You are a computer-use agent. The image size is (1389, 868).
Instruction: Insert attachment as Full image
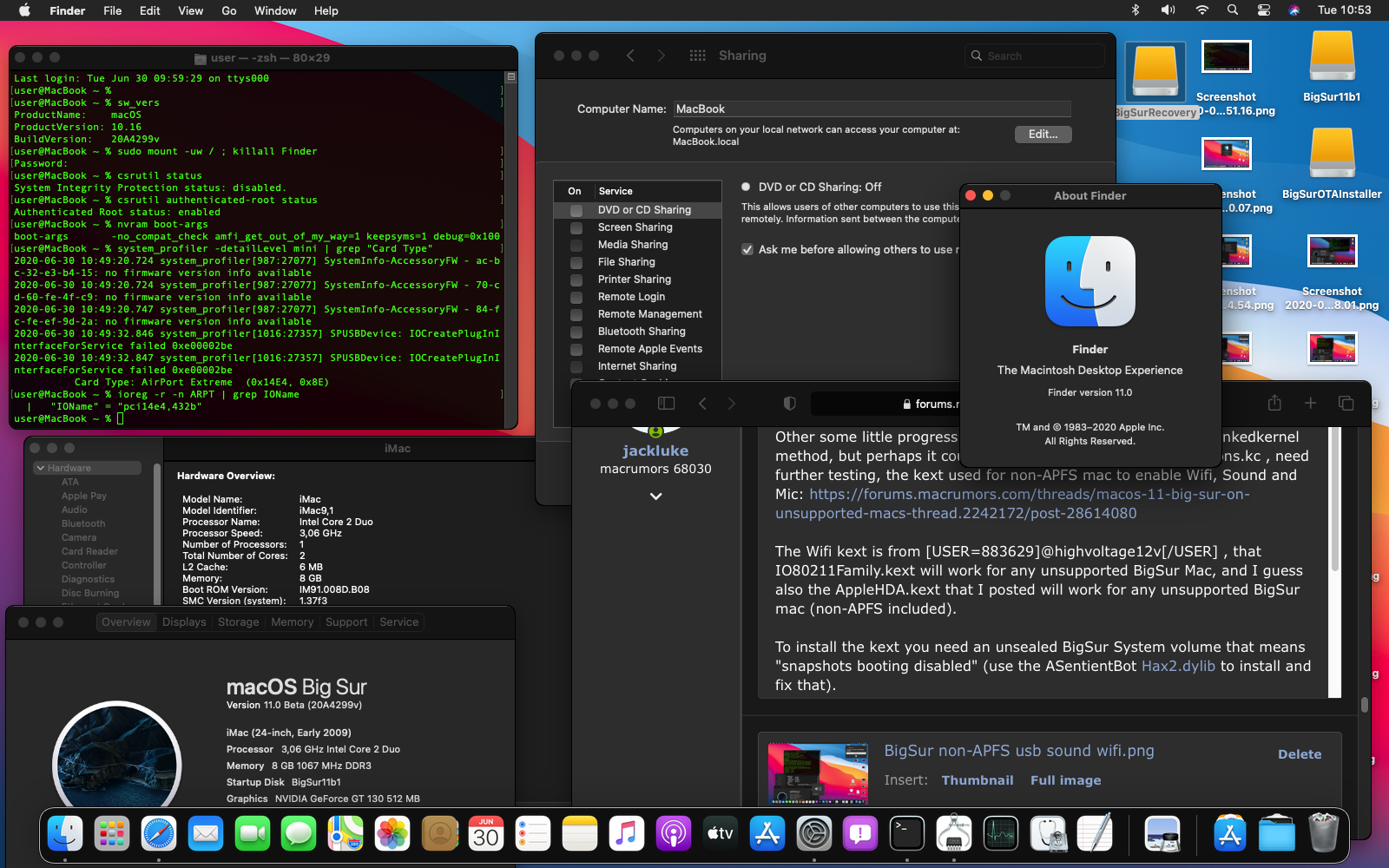point(1065,780)
